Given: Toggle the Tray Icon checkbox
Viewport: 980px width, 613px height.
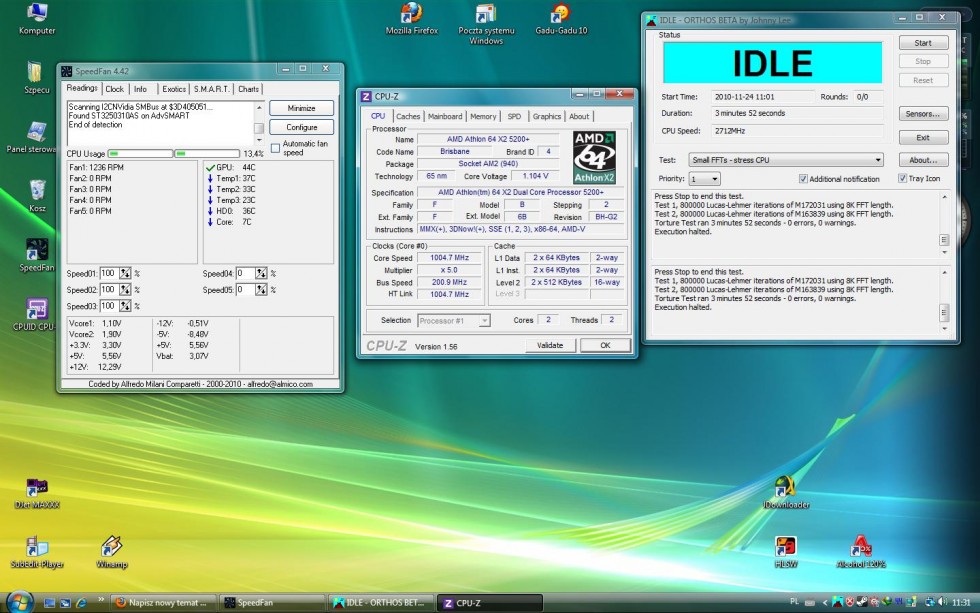Looking at the screenshot, I should point(902,179).
